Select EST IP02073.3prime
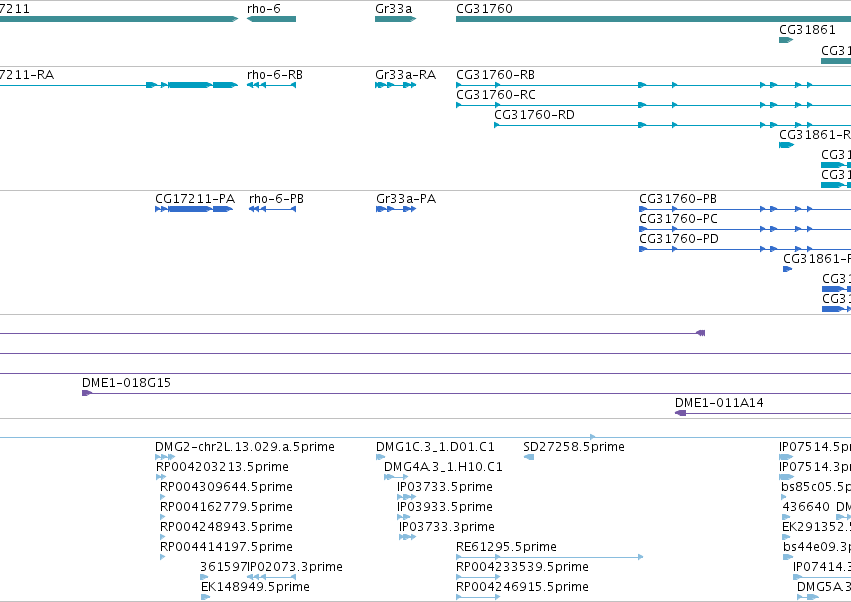Image resolution: width=851 pixels, height=602 pixels. [295, 567]
